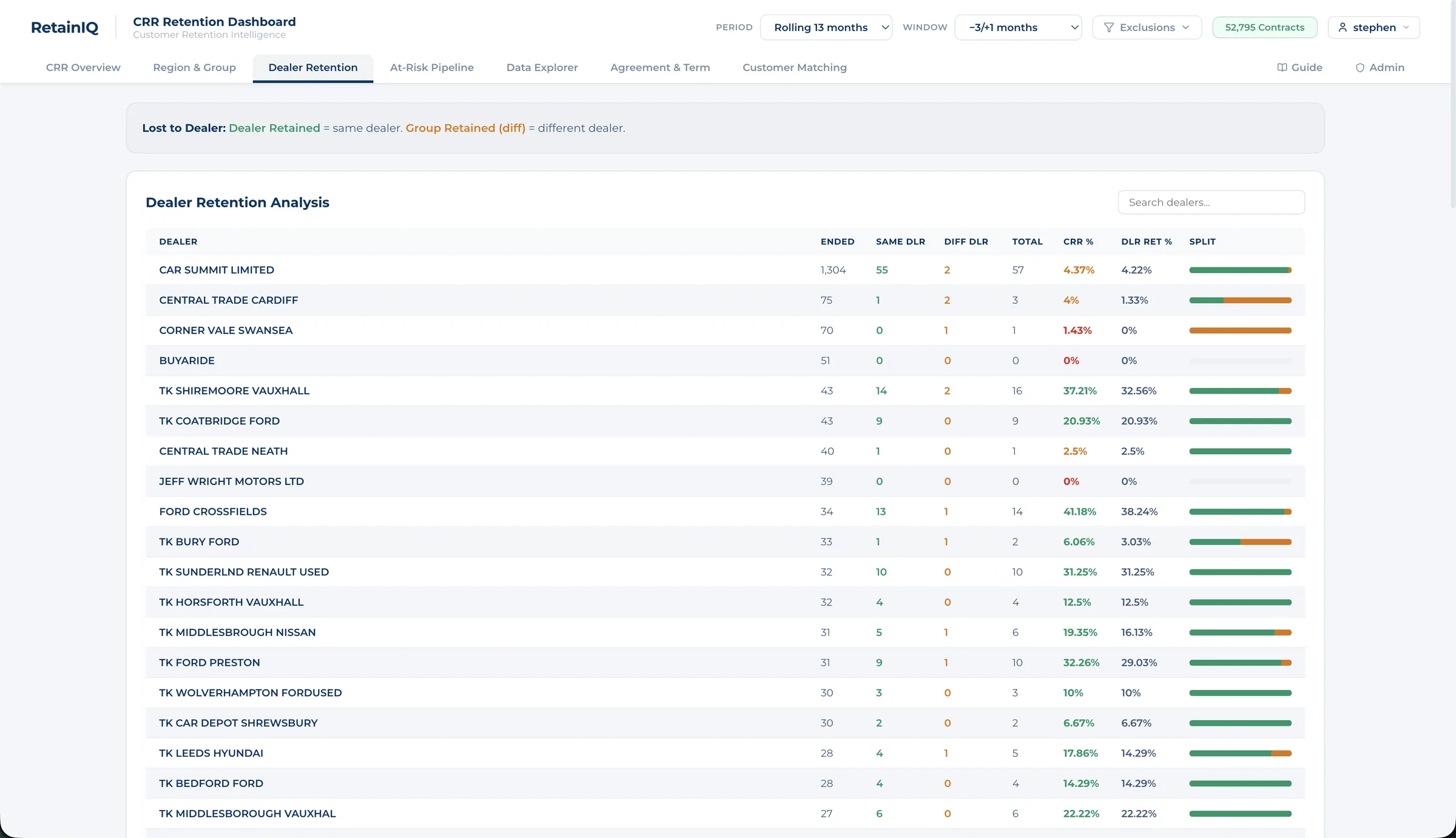This screenshot has width=1456, height=838.
Task: Open the Data Explorer tab
Action: pos(542,67)
